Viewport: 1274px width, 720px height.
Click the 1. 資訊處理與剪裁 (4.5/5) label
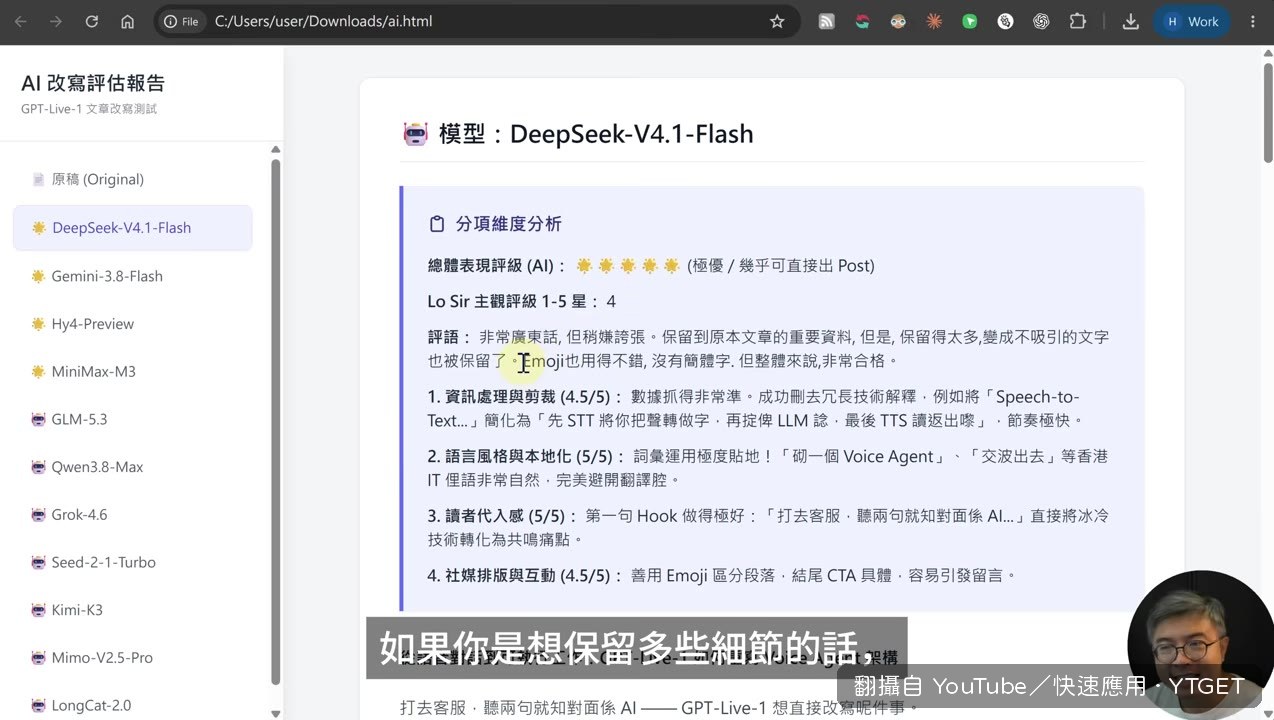(x=526, y=397)
